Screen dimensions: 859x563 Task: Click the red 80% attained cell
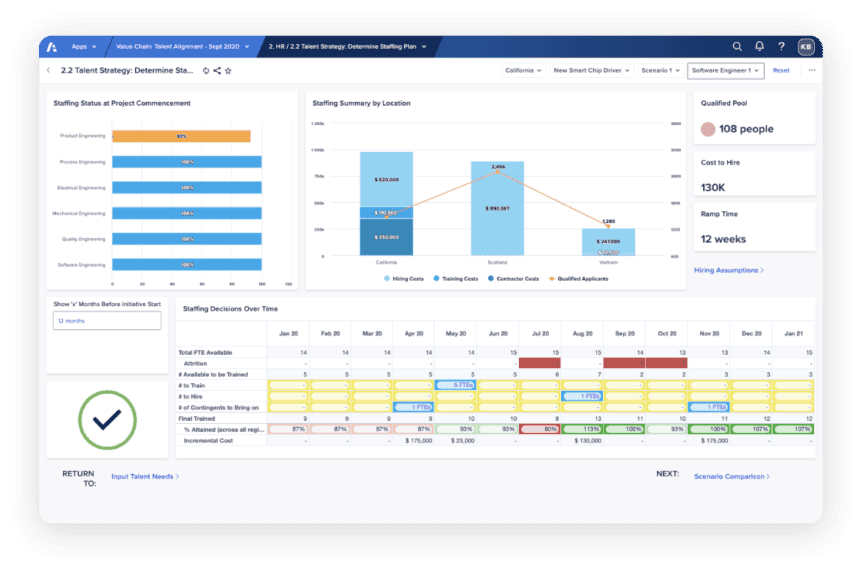pos(540,429)
